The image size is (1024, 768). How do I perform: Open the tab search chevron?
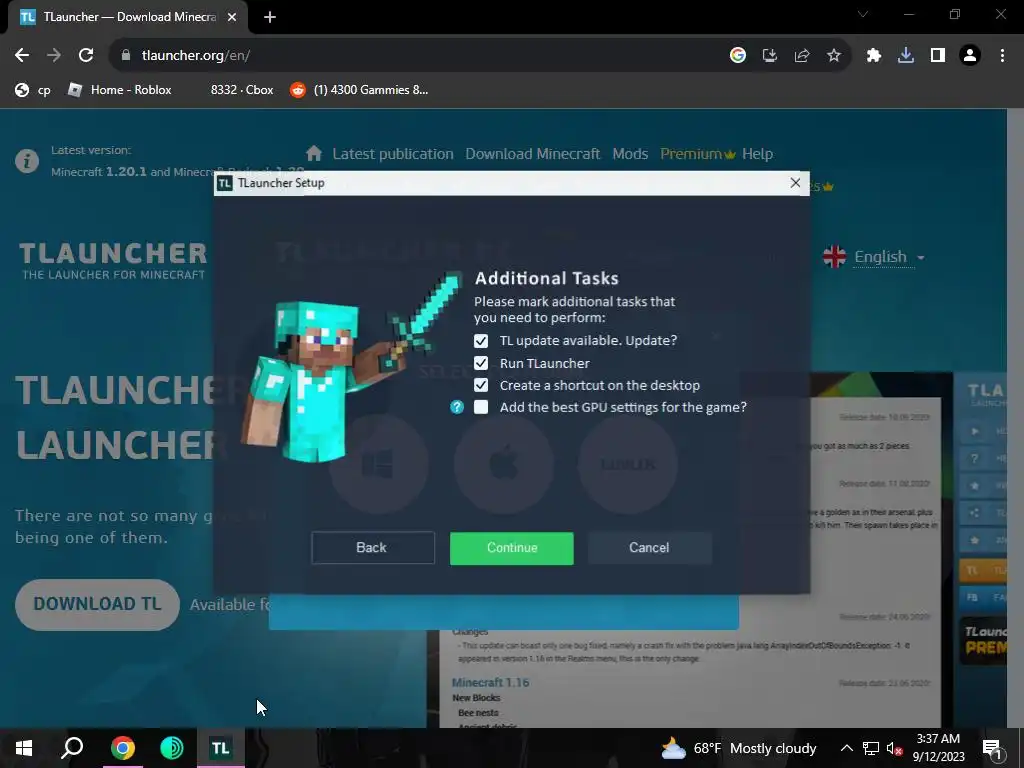[863, 14]
